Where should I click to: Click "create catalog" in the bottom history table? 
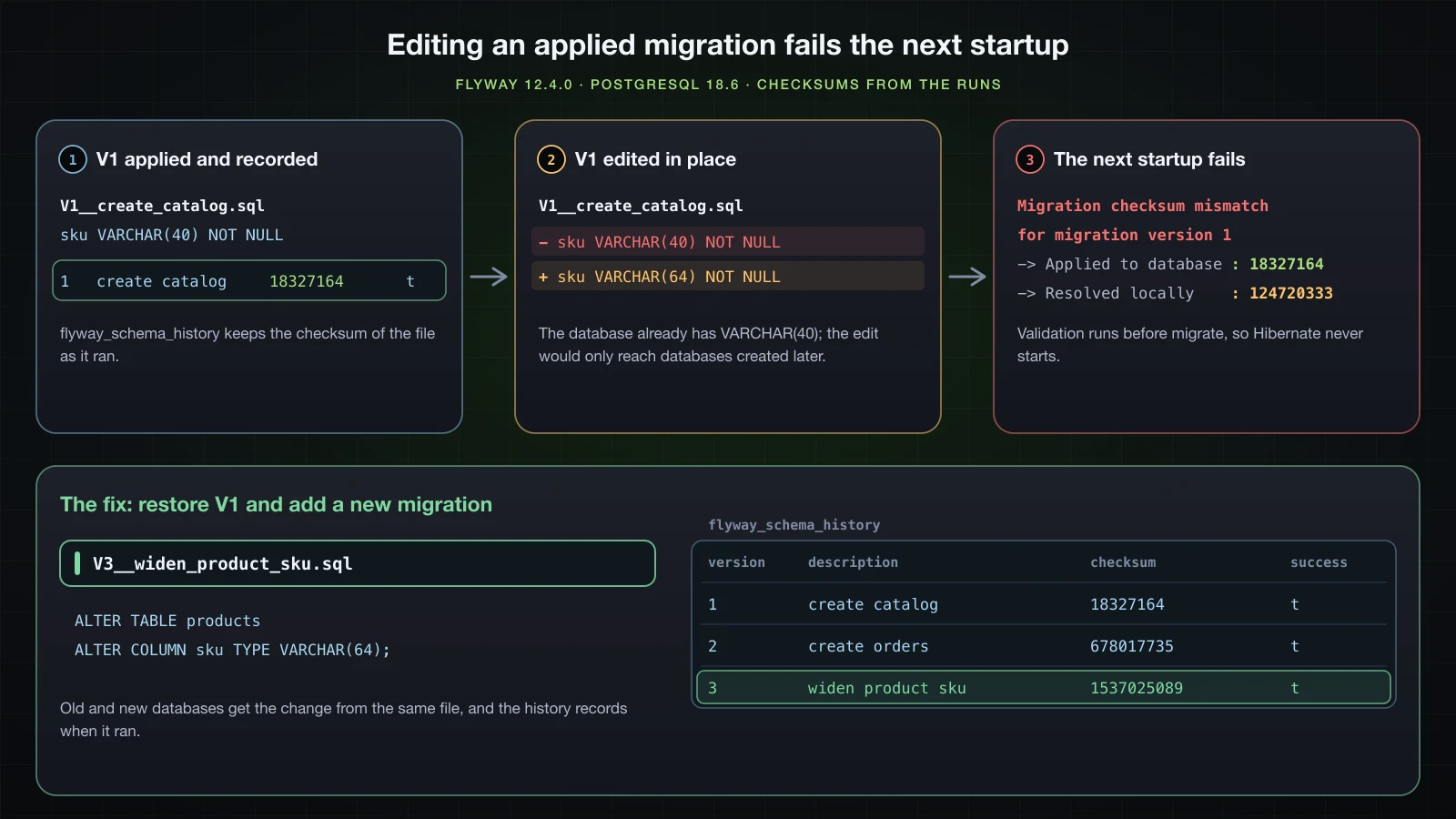[873, 604]
